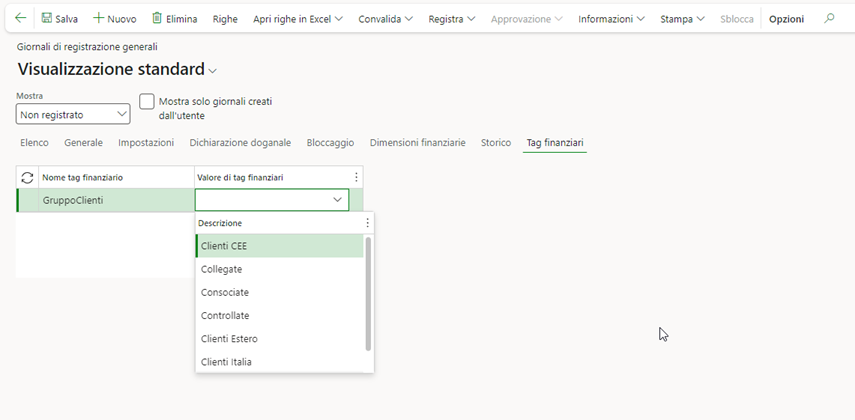Select Controllate from the list
Screen dimensions: 855x420
pos(279,315)
